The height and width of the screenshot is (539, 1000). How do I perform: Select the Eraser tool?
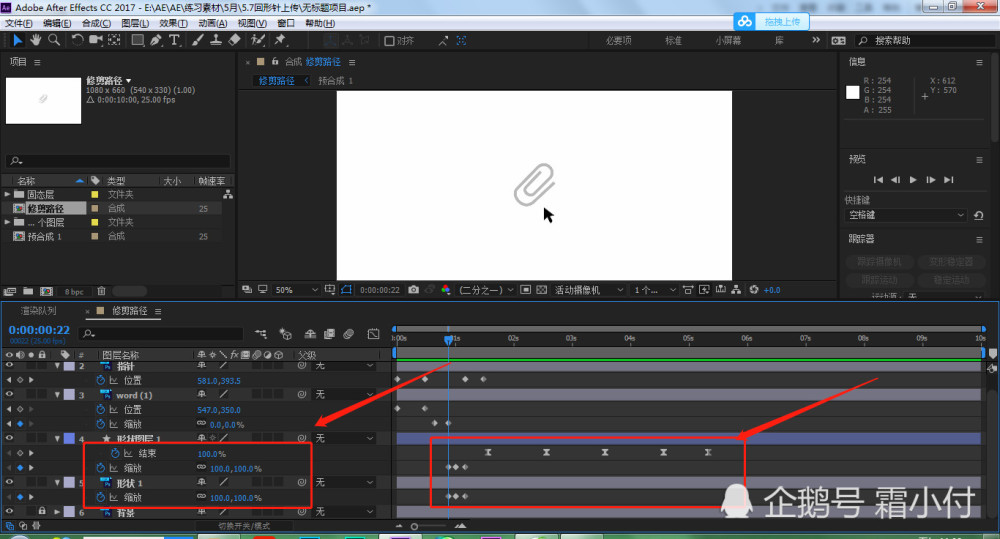(234, 40)
